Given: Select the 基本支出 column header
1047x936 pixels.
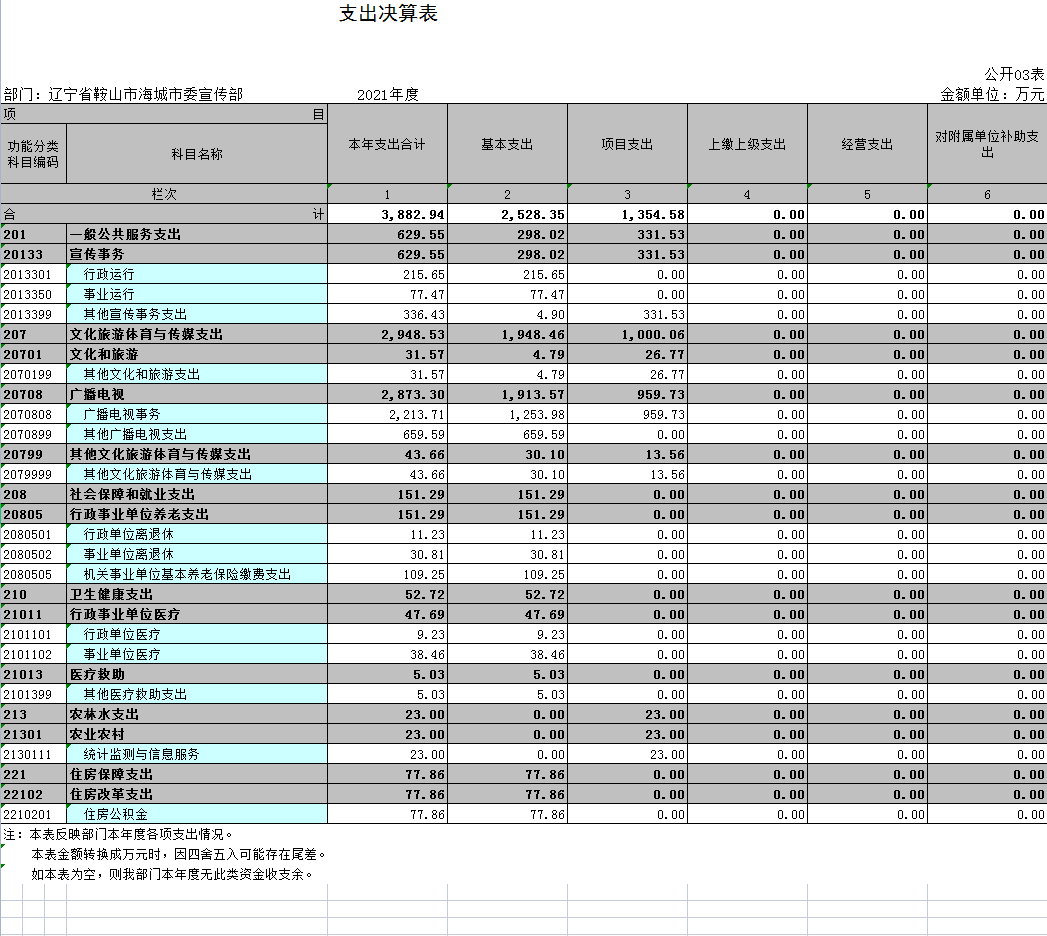Looking at the screenshot, I should pyautogui.click(x=507, y=144).
